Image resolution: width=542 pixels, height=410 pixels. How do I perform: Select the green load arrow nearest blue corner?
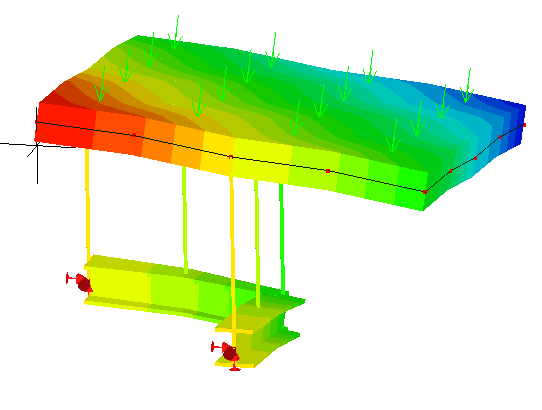(467, 85)
